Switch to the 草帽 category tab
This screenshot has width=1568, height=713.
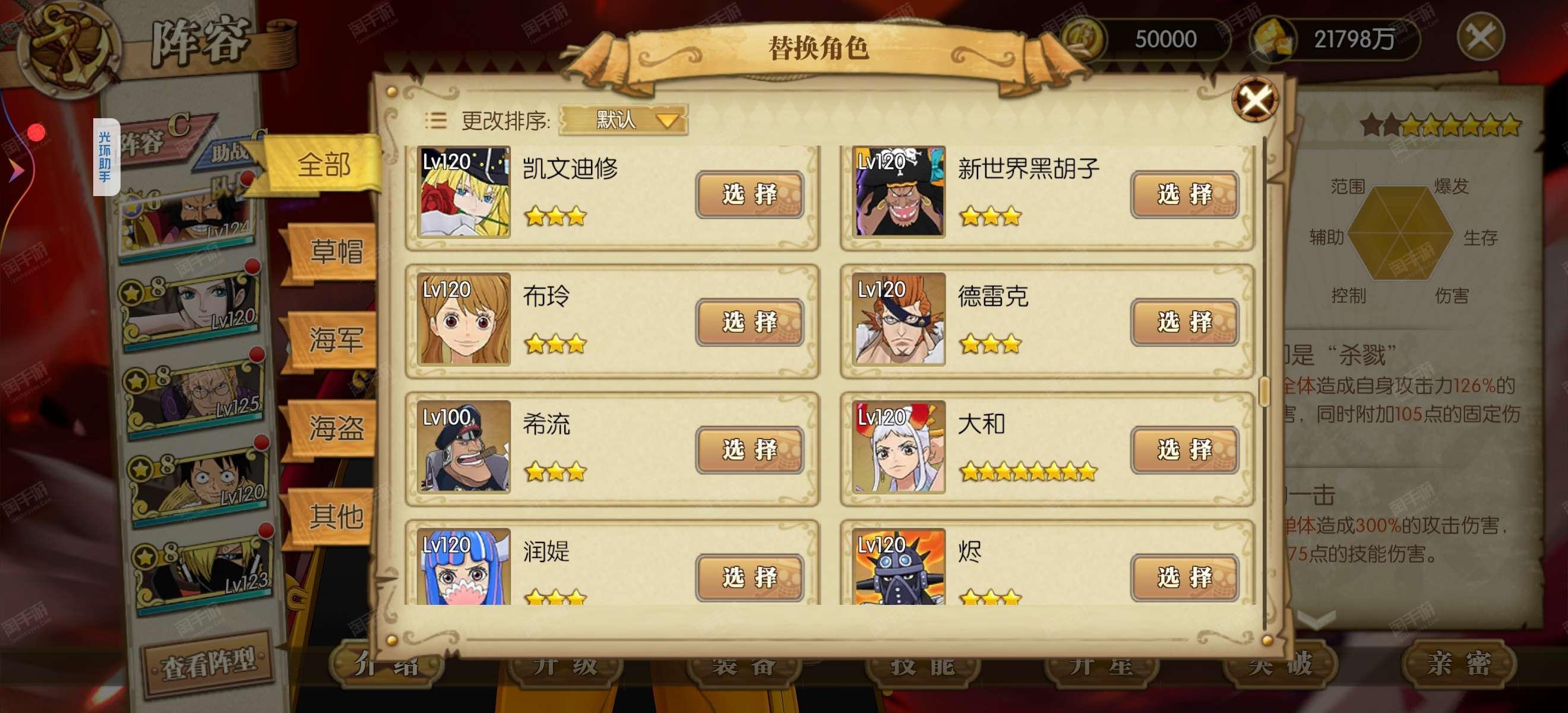(335, 252)
